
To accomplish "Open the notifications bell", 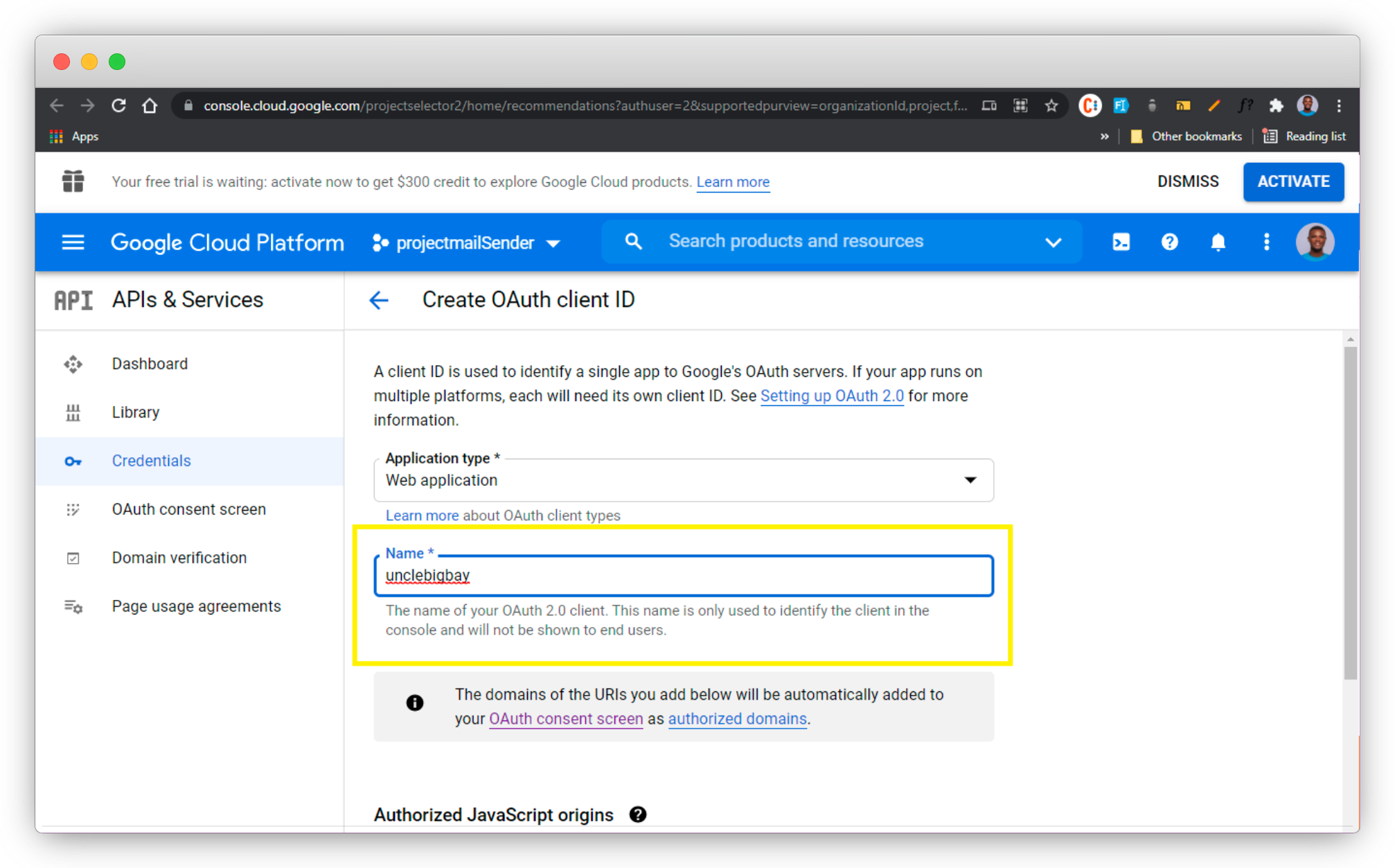I will [1218, 242].
